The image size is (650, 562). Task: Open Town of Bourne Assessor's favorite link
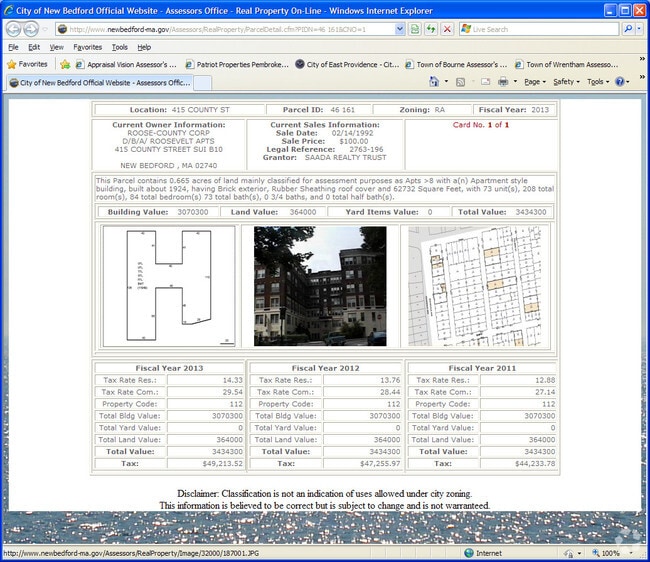pyautogui.click(x=455, y=64)
